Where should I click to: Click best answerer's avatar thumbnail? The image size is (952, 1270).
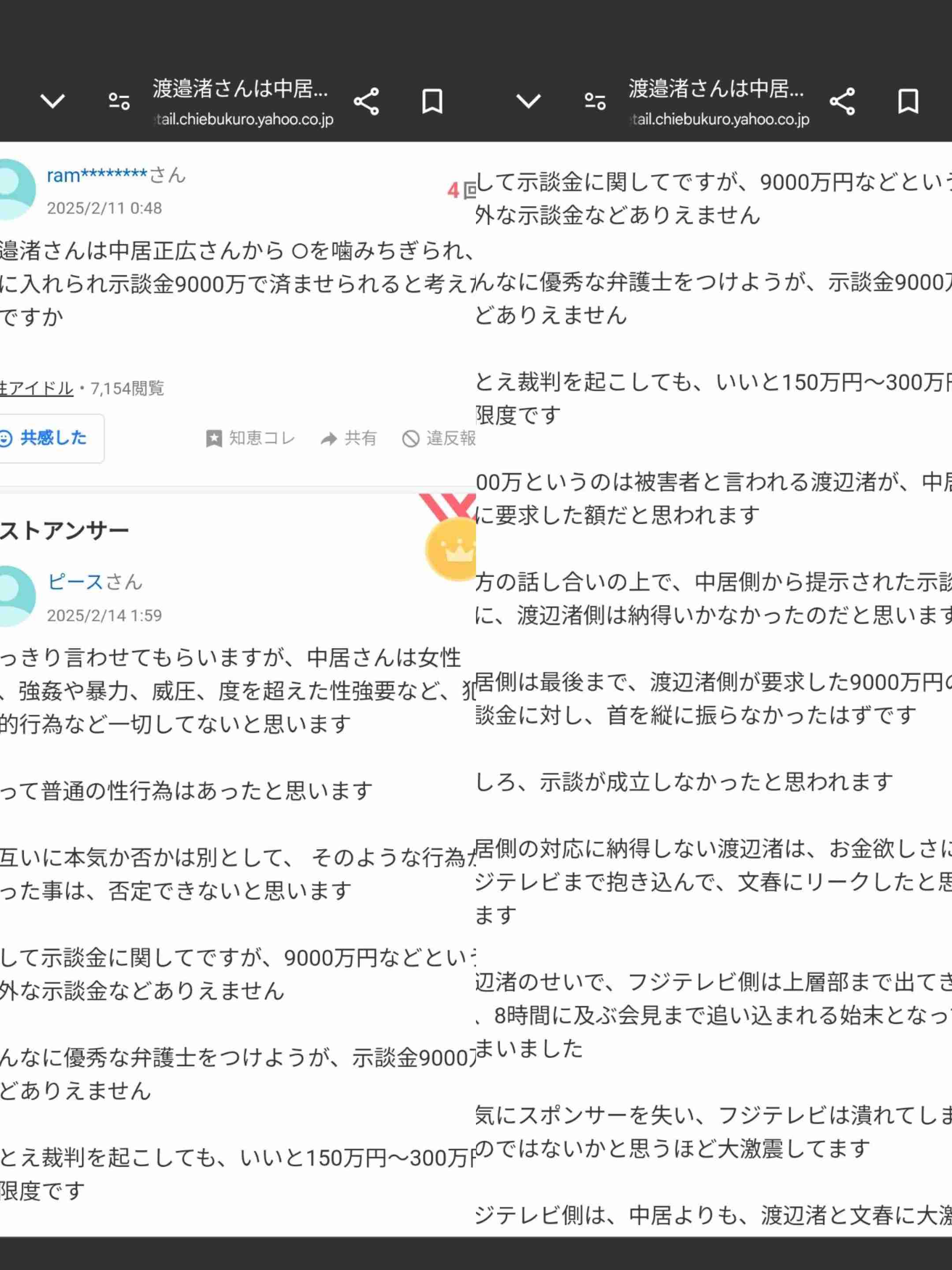point(15,596)
